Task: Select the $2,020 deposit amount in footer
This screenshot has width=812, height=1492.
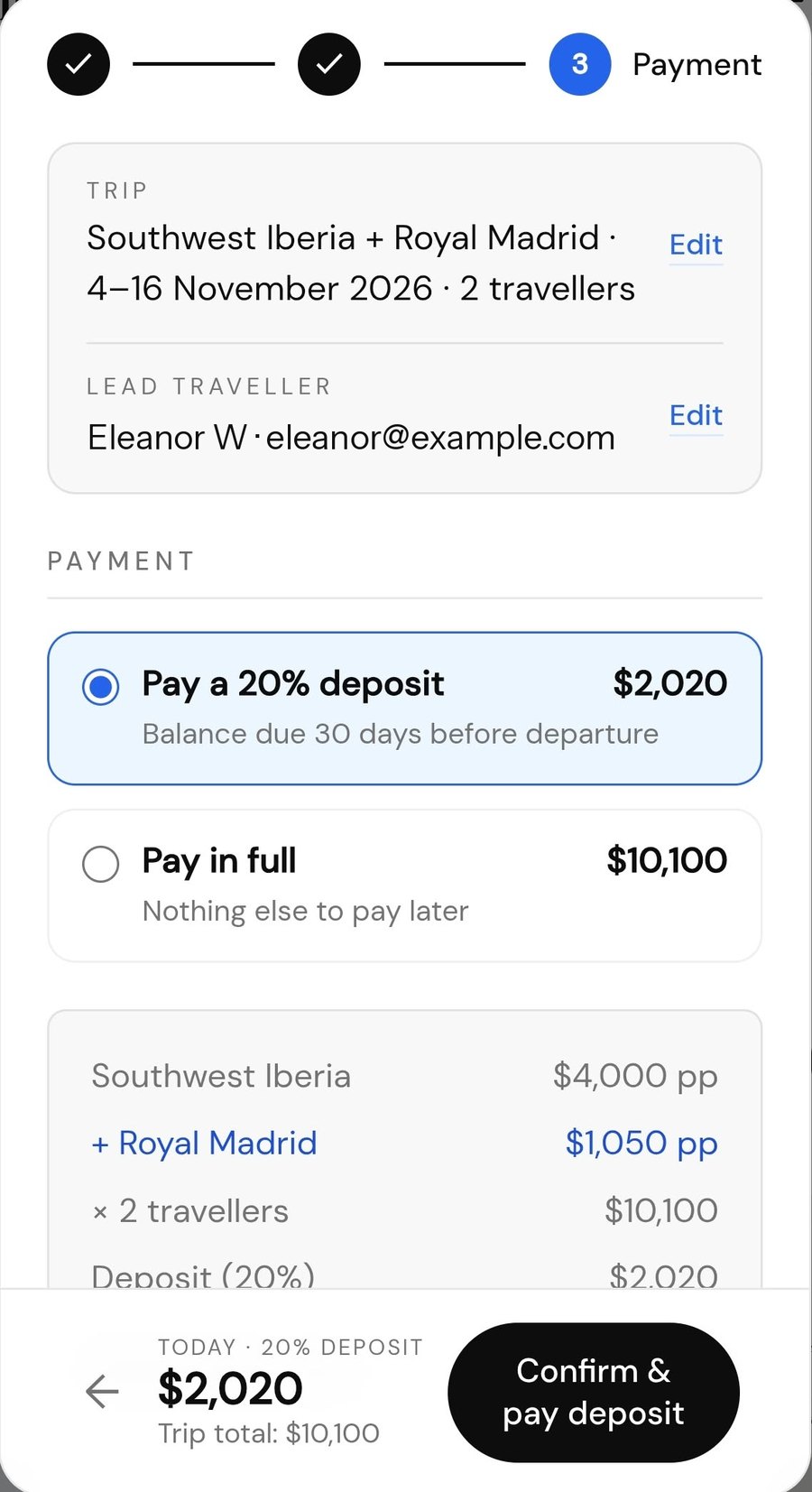Action: coord(230,1388)
